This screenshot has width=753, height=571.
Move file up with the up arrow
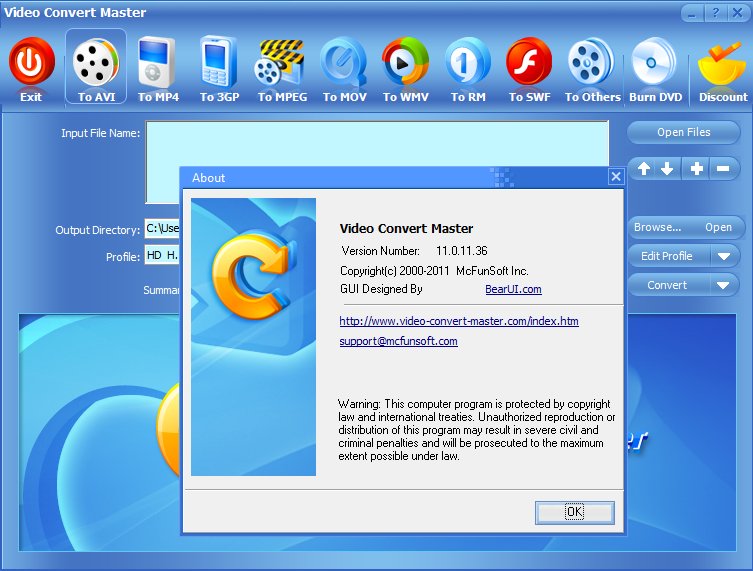tap(644, 169)
